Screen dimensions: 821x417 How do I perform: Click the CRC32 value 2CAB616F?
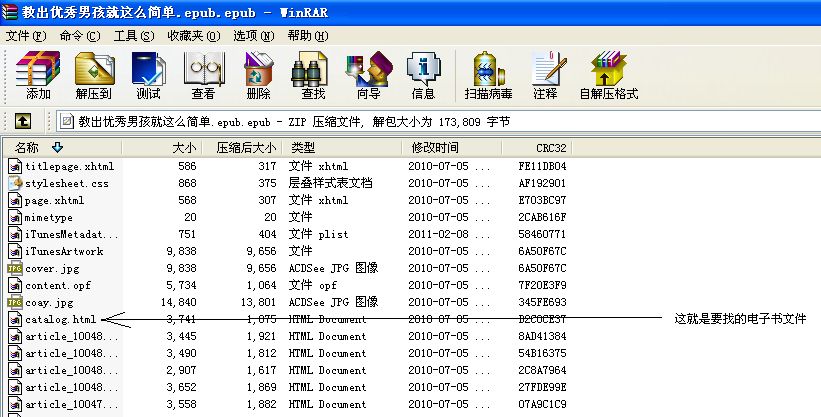[x=542, y=217]
